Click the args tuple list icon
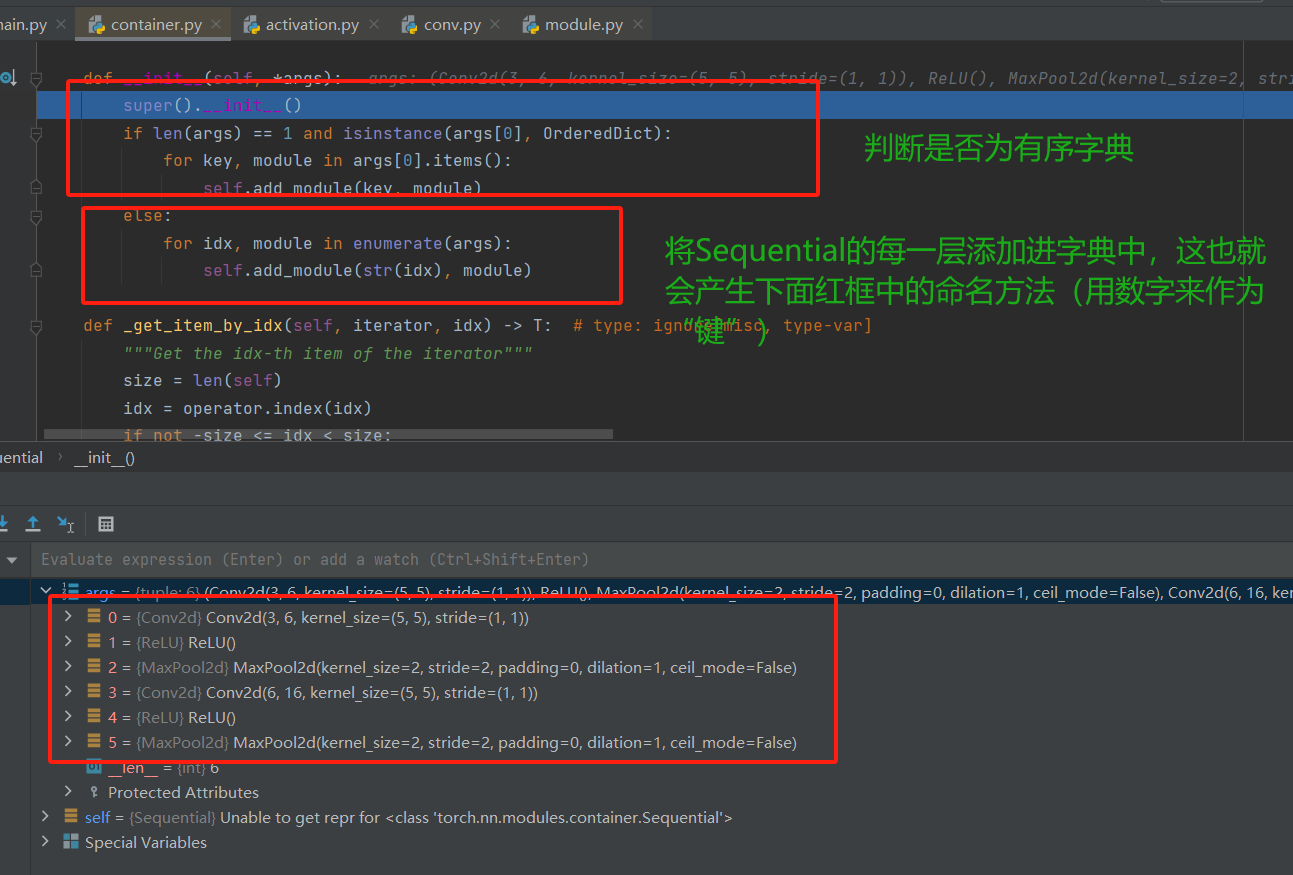This screenshot has height=875, width=1293. click(x=71, y=592)
